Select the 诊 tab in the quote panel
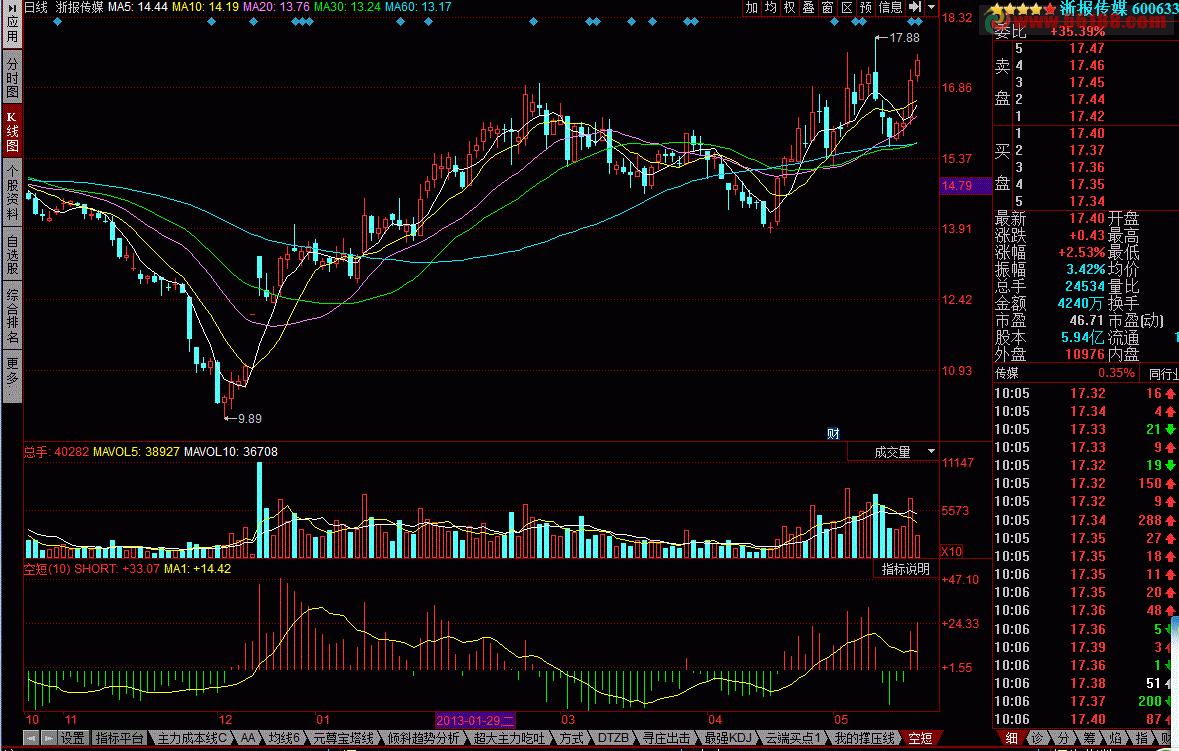Viewport: 1179px width, 751px height. (x=1038, y=738)
